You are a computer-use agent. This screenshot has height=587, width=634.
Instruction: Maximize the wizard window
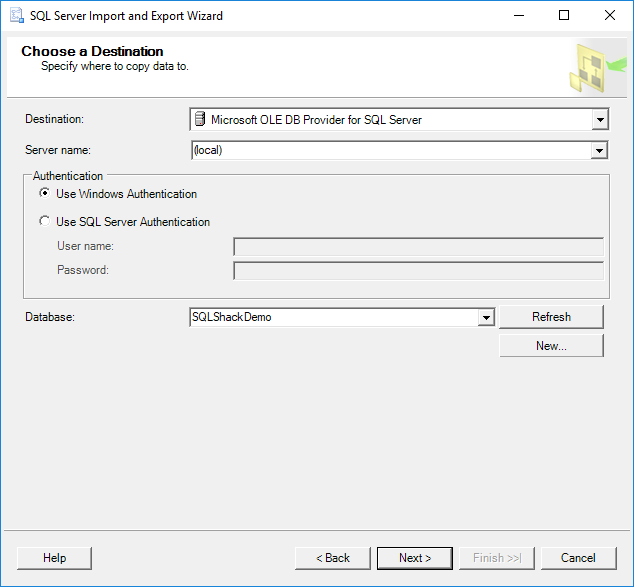pos(564,16)
